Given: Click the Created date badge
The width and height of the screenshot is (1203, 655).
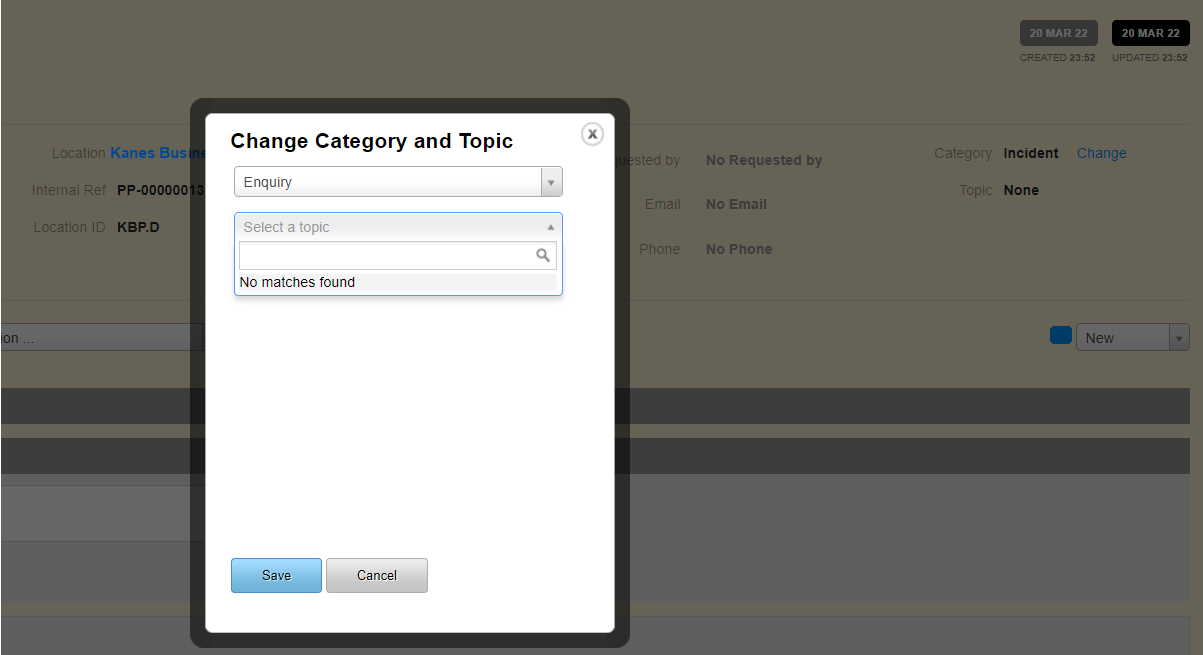Looking at the screenshot, I should pyautogui.click(x=1058, y=33).
